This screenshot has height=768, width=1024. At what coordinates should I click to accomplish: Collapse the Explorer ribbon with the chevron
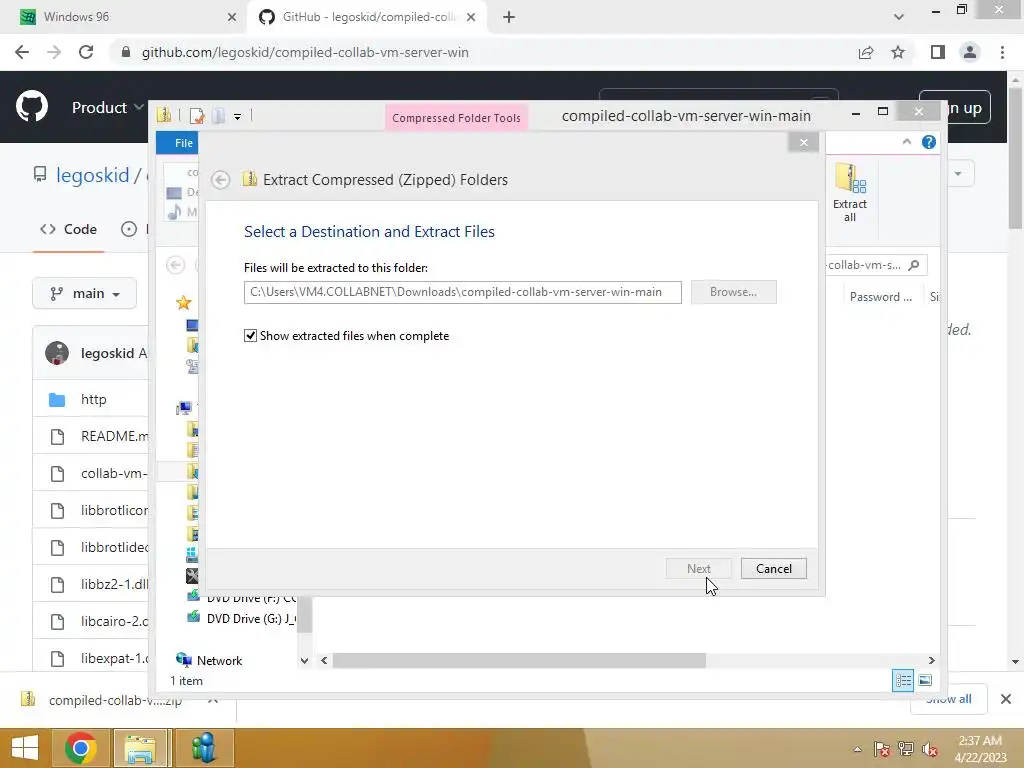click(906, 142)
